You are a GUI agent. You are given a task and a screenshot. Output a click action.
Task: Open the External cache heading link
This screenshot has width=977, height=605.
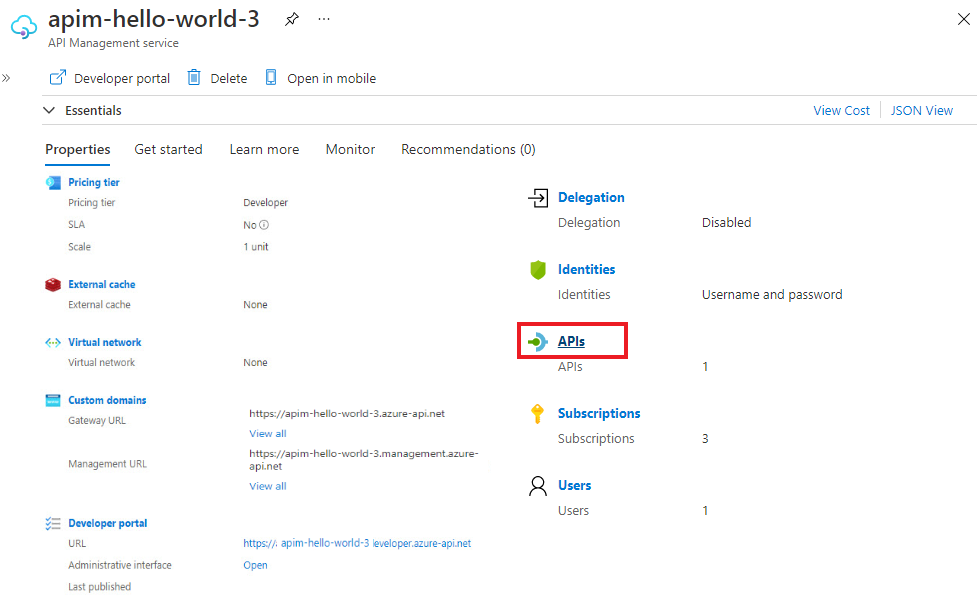tap(102, 285)
